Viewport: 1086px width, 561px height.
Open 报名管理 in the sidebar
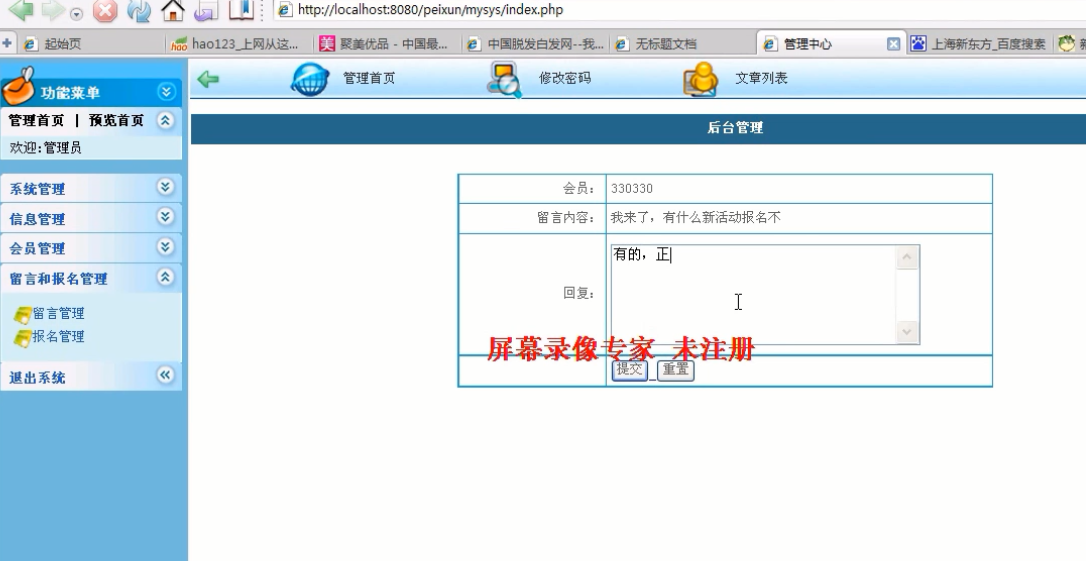point(58,337)
